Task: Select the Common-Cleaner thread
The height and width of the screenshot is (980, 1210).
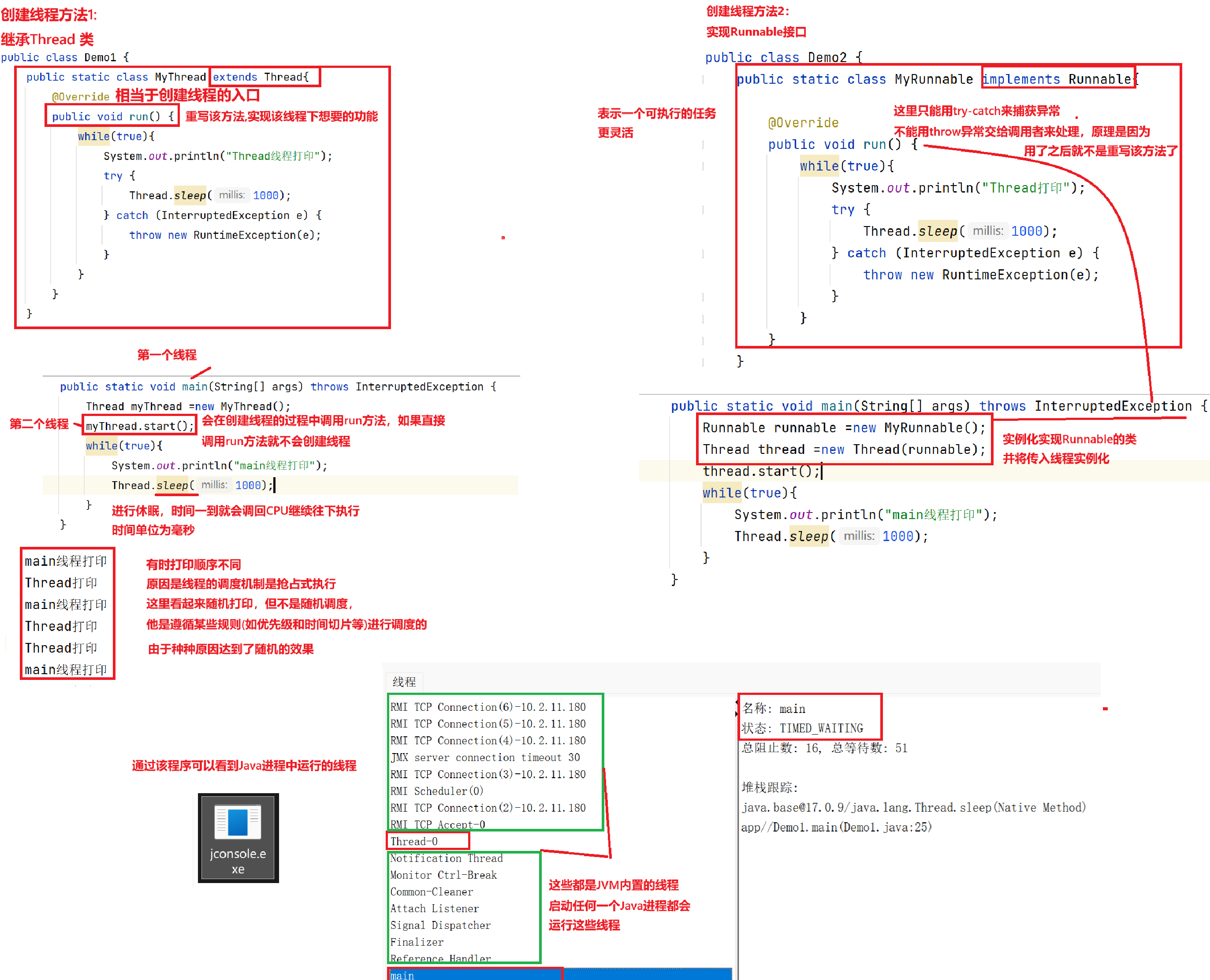Action: [x=432, y=892]
